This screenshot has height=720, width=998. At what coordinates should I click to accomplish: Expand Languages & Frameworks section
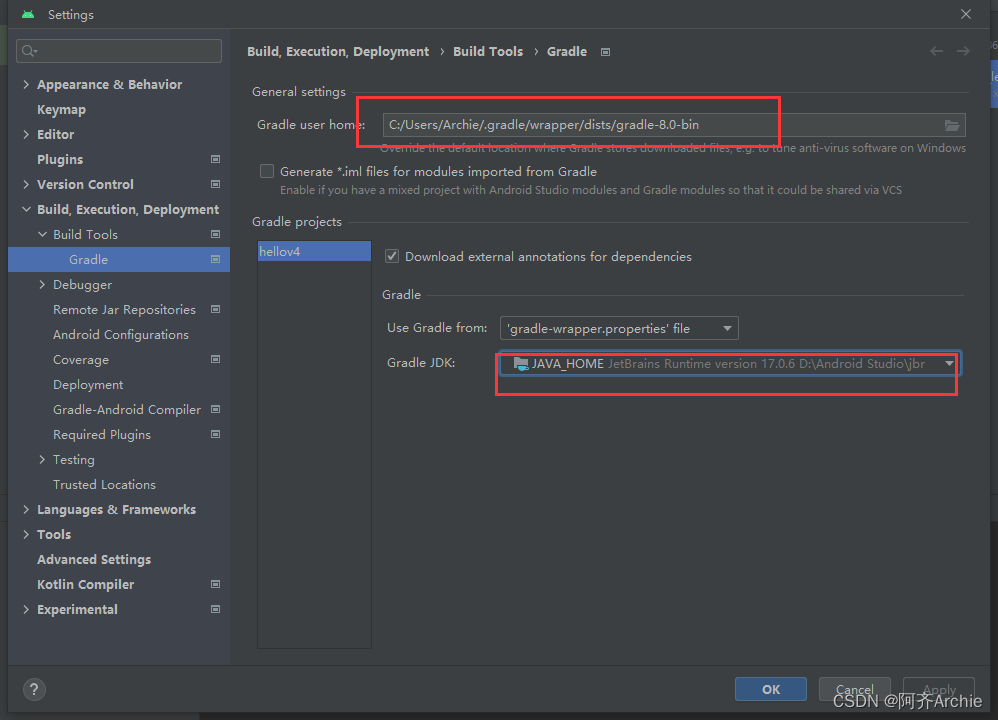26,509
